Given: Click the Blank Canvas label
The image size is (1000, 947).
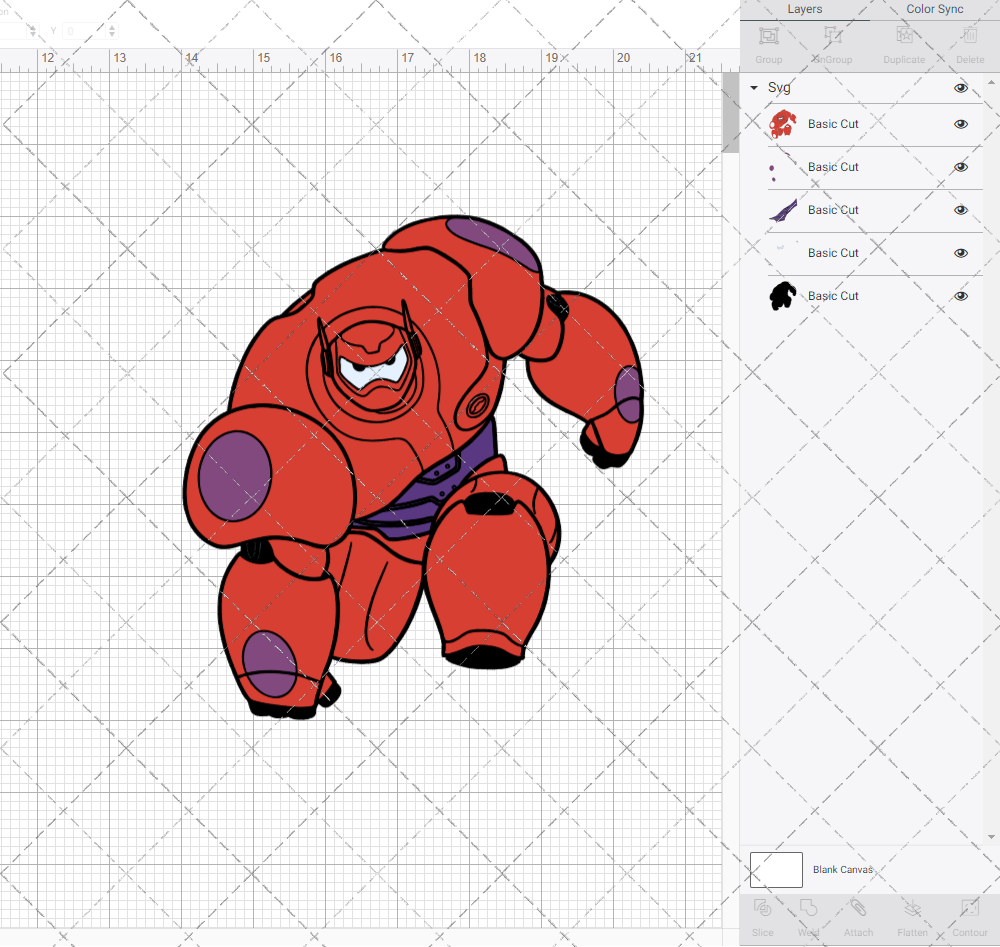Looking at the screenshot, I should click(842, 870).
